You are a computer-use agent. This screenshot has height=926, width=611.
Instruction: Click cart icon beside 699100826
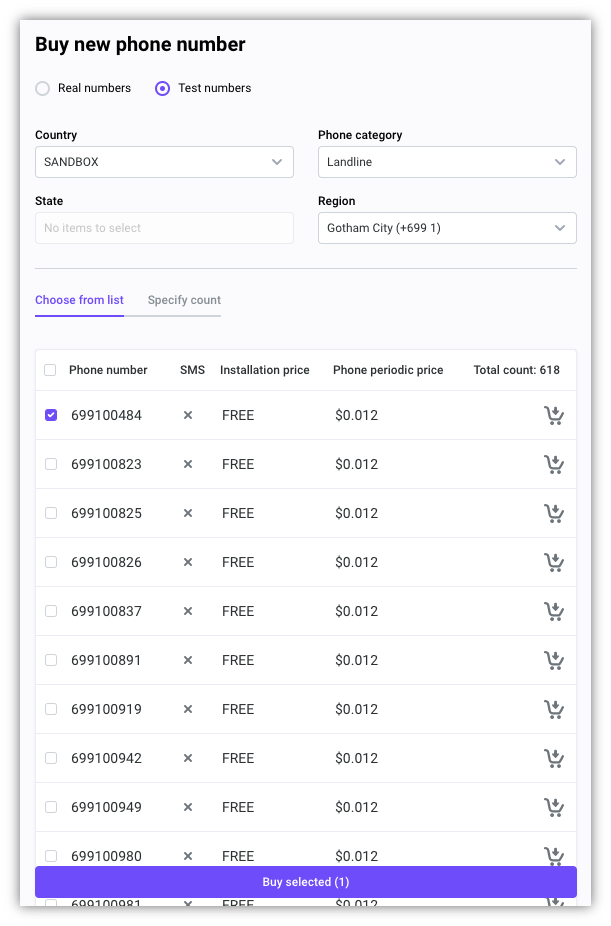point(553,562)
